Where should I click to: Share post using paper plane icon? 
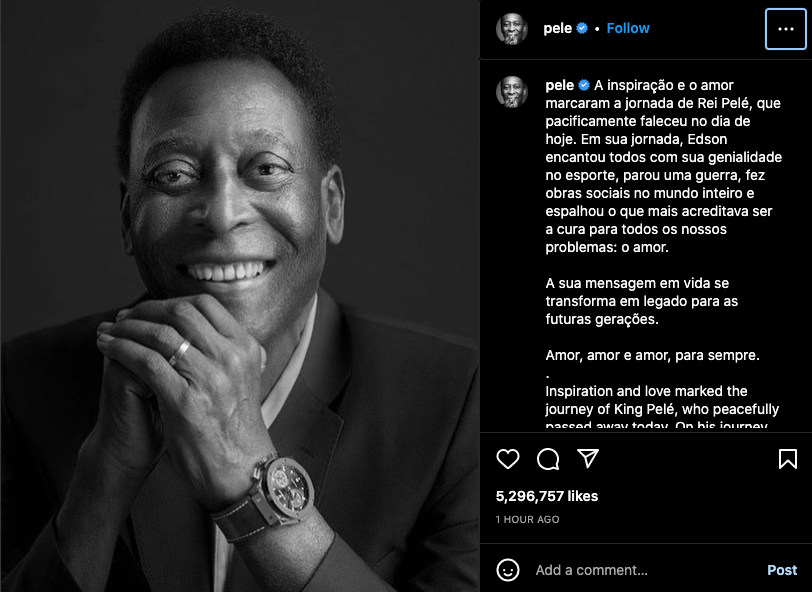[x=588, y=458]
